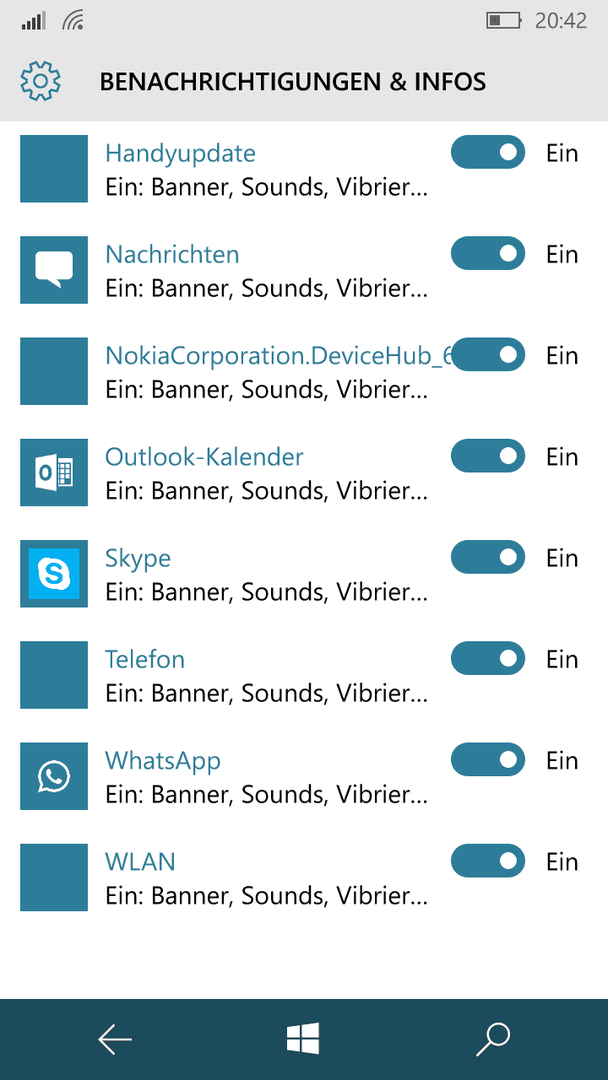Screen dimensions: 608x1080
Task: Select the WLAN list entry label
Action: (140, 862)
